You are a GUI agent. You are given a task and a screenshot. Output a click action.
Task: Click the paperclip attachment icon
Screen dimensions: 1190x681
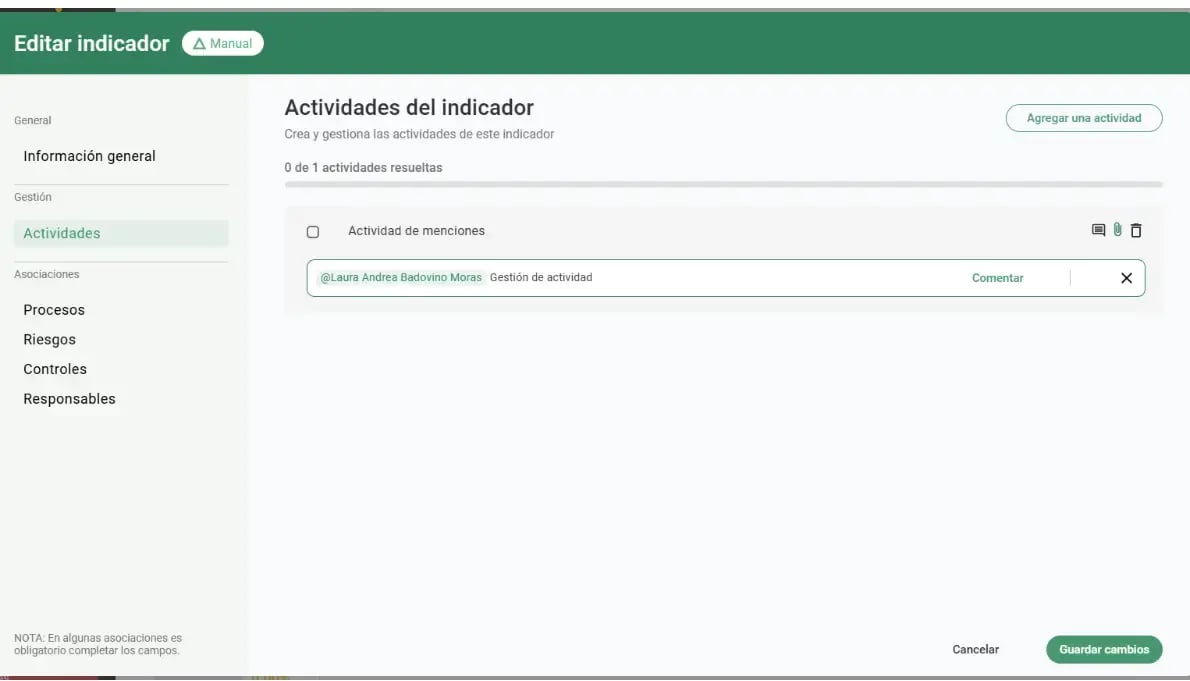click(1117, 231)
